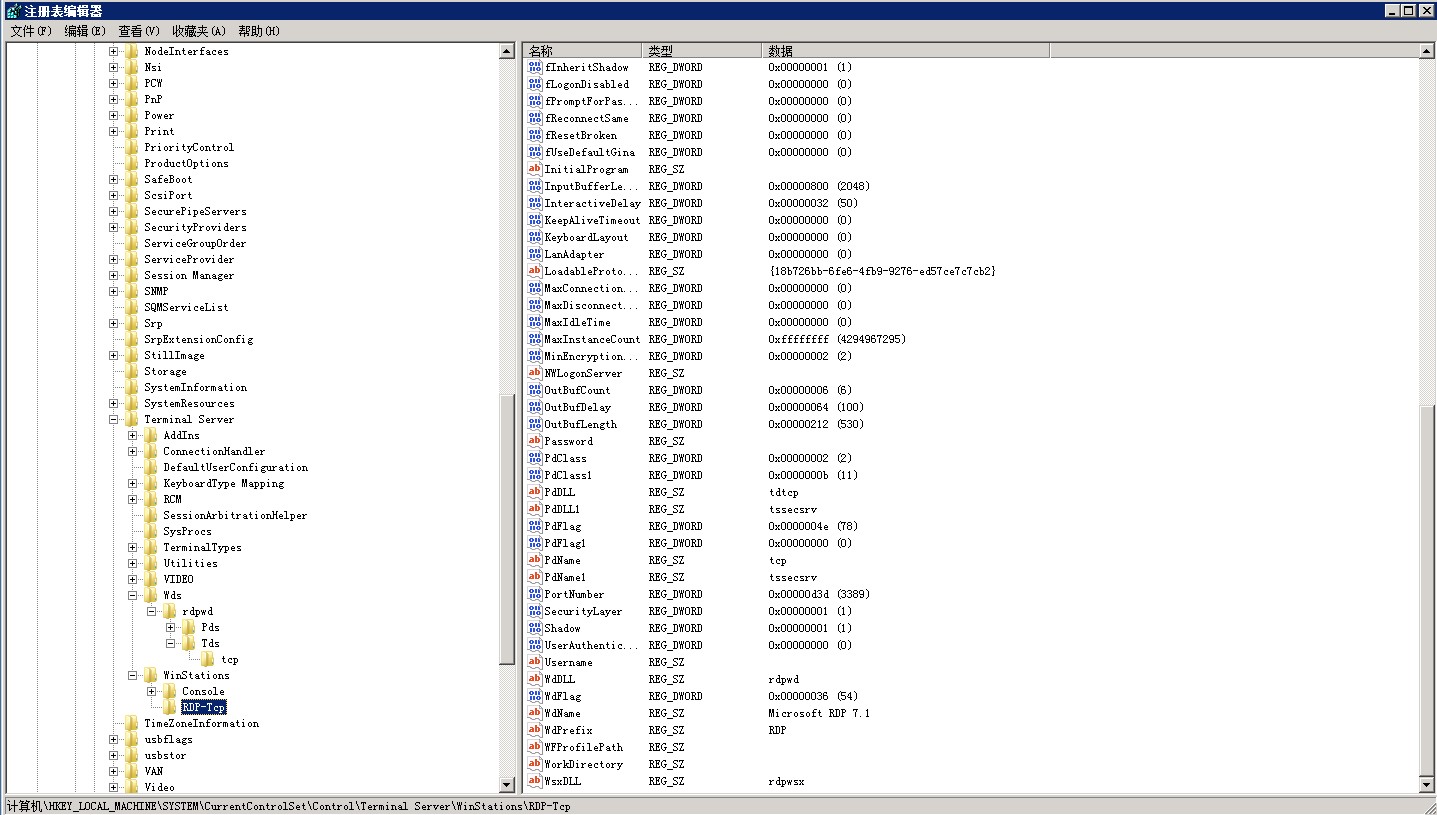1437x815 pixels.
Task: Click values pane scrollbar down arrow
Action: coord(1427,786)
